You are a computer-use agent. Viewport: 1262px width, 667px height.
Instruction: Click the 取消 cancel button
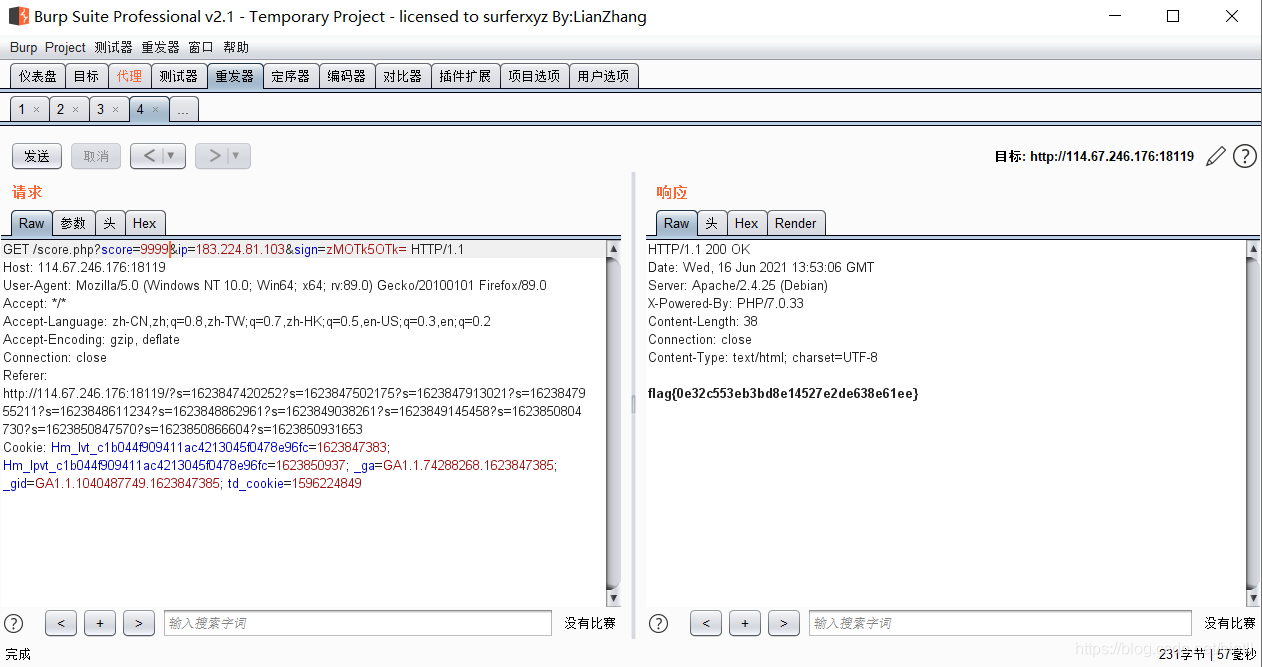[x=96, y=156]
